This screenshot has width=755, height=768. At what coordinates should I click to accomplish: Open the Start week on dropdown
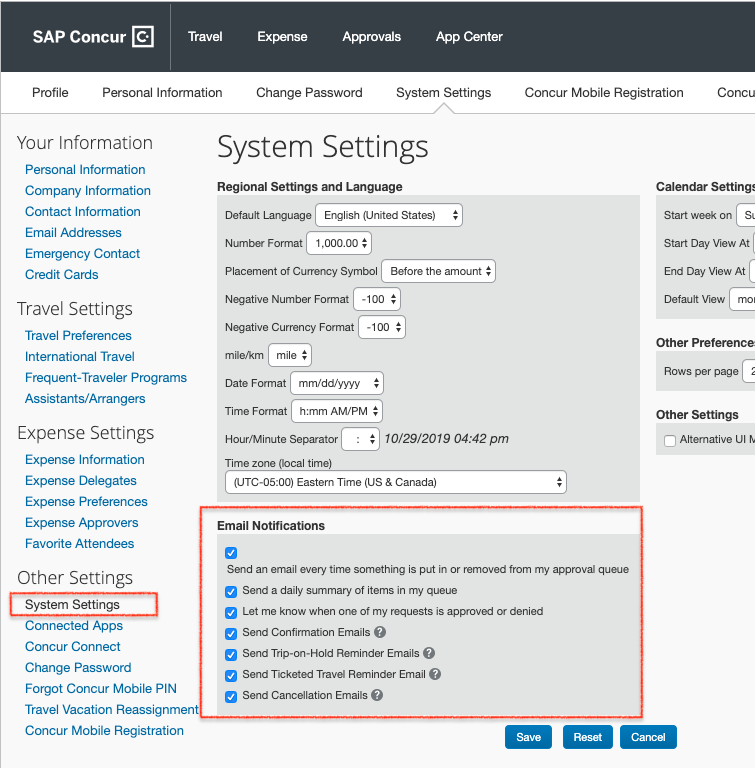(746, 215)
